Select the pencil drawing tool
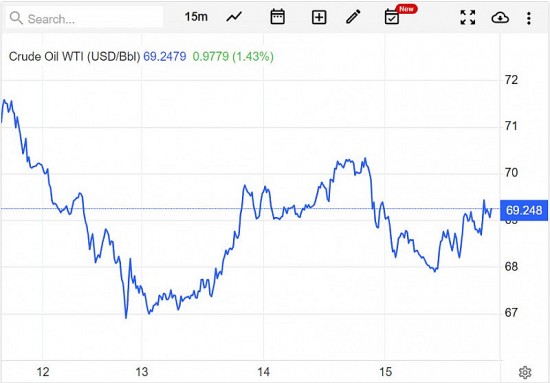This screenshot has height=383, width=550. tap(353, 17)
